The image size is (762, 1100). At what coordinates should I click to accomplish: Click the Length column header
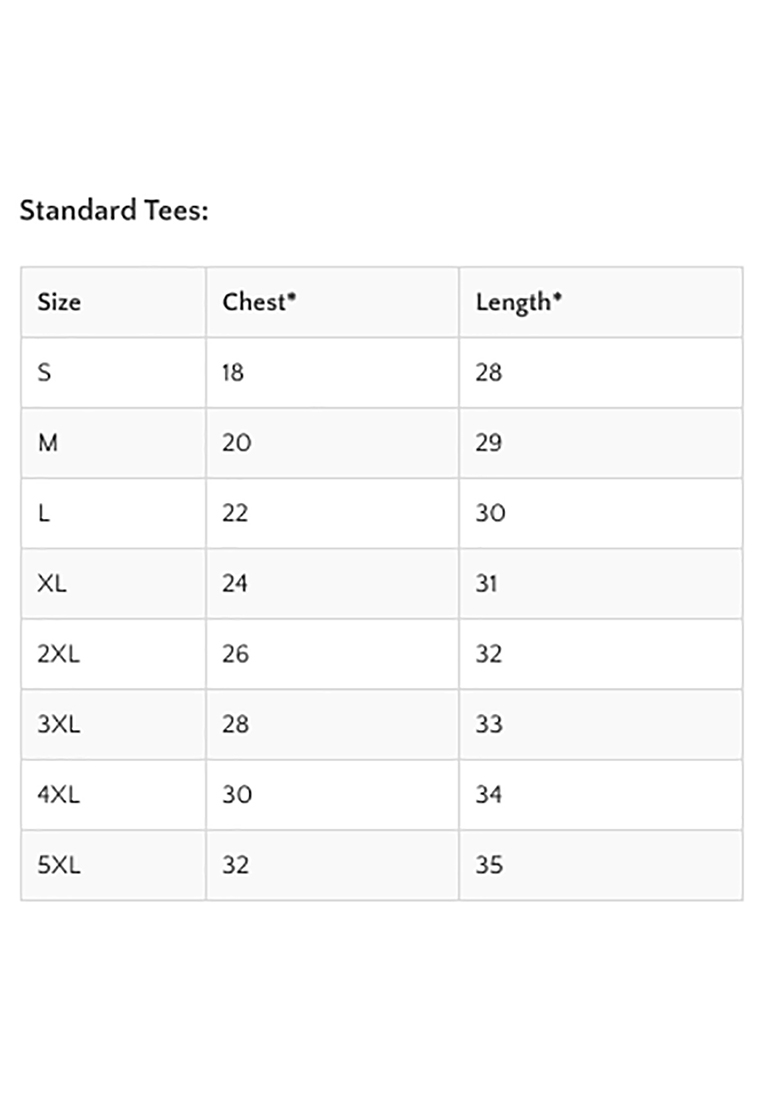[x=518, y=302]
